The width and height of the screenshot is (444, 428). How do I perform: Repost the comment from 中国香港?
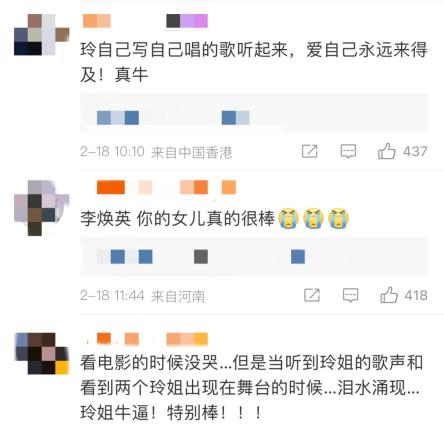click(310, 151)
